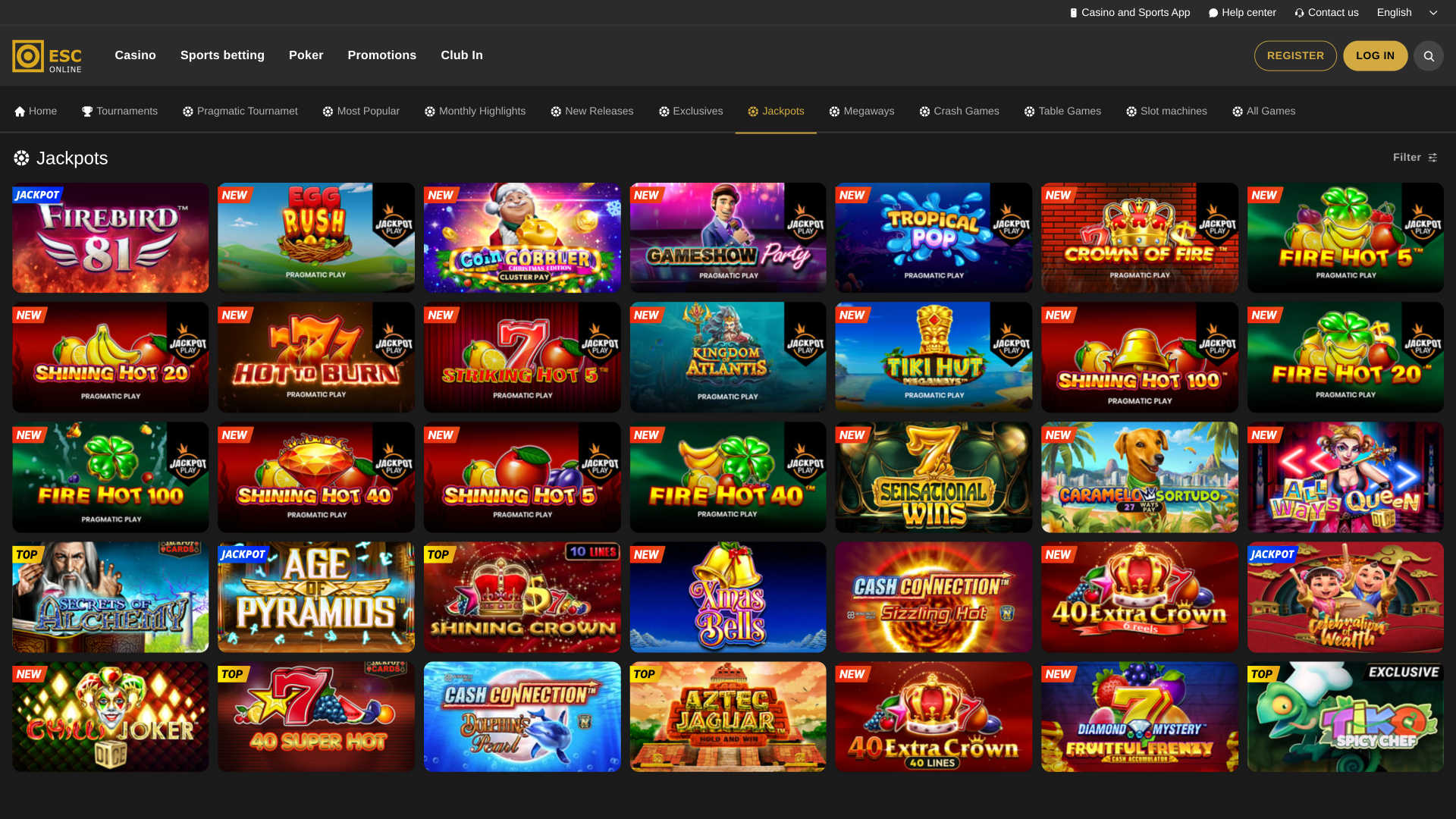Viewport: 1456px width, 819px height.
Task: Click the Home icon in category bar
Action: pyautogui.click(x=19, y=111)
